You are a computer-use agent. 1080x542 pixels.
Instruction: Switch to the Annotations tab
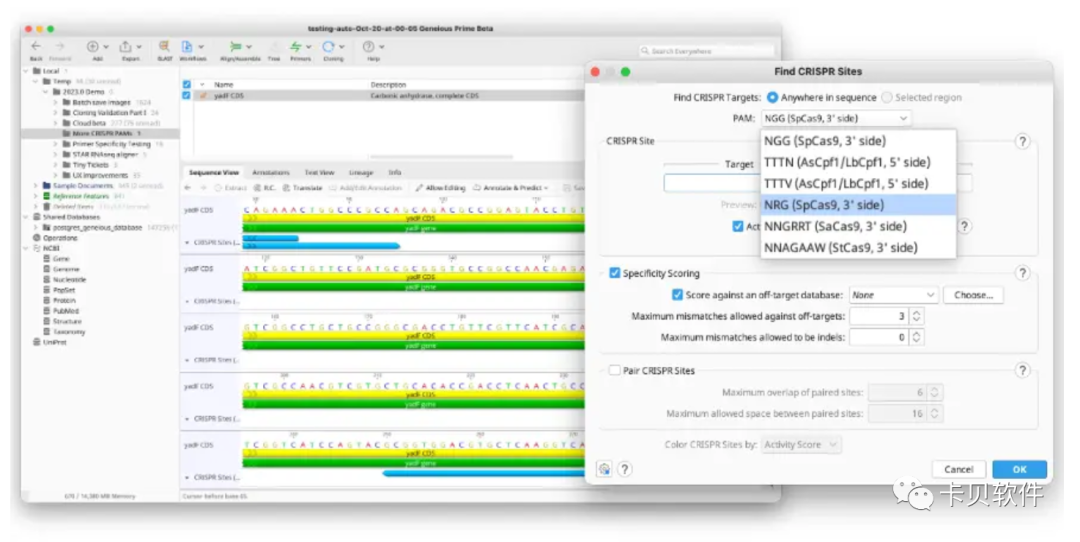(x=271, y=172)
